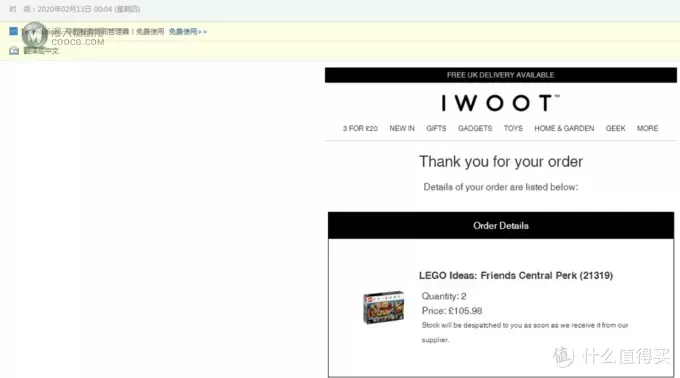Image resolution: width=680 pixels, height=378 pixels.
Task: Open LEGO Ideas: Friends Central Perk (21319) title
Action: click(x=516, y=276)
